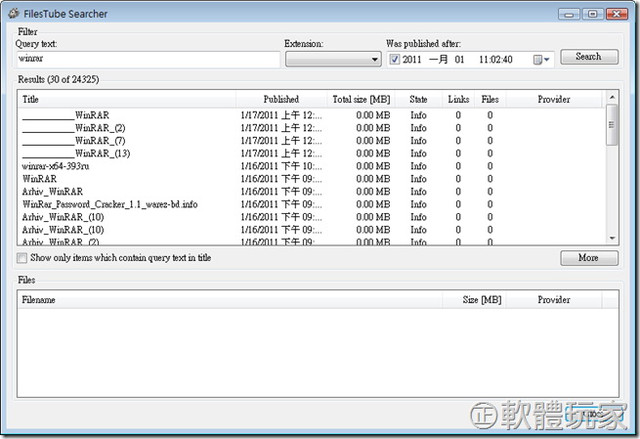Image resolution: width=640 pixels, height=439 pixels.
Task: Select the WinRar_Password_Cracker_1.1_warez-bd.info result
Action: [312, 204]
